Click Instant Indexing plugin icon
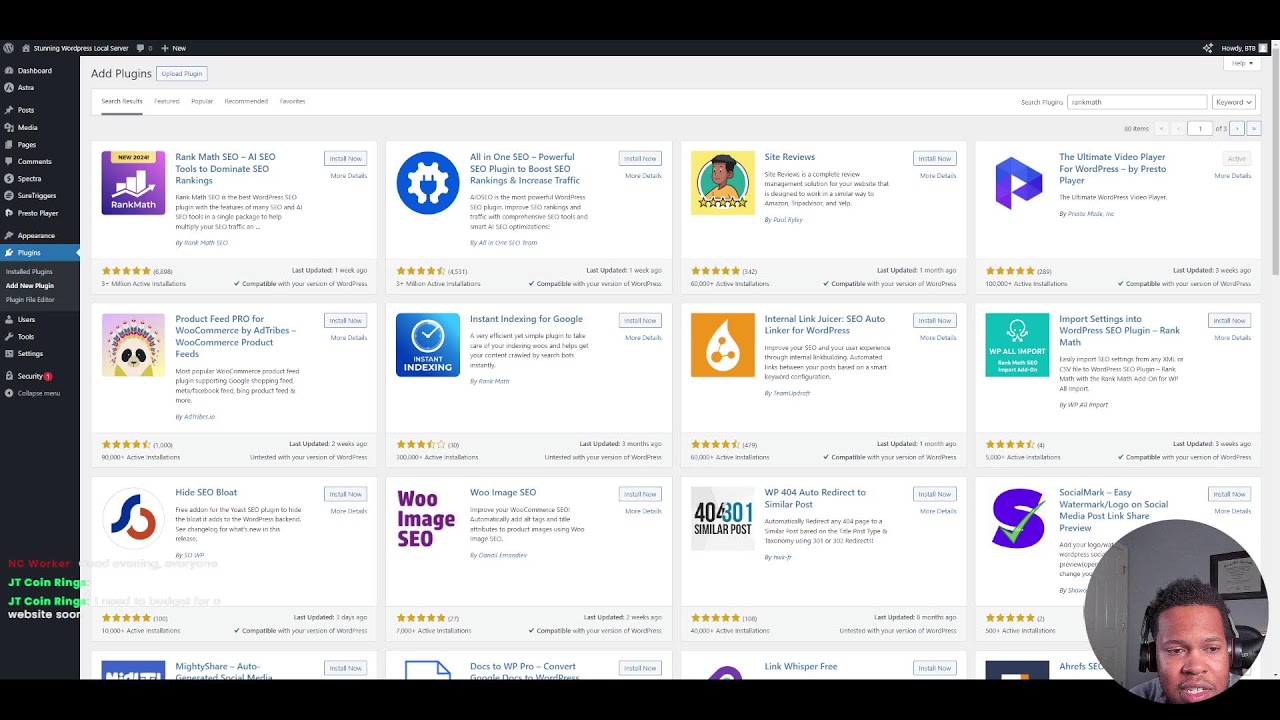The image size is (1280, 720). click(428, 345)
